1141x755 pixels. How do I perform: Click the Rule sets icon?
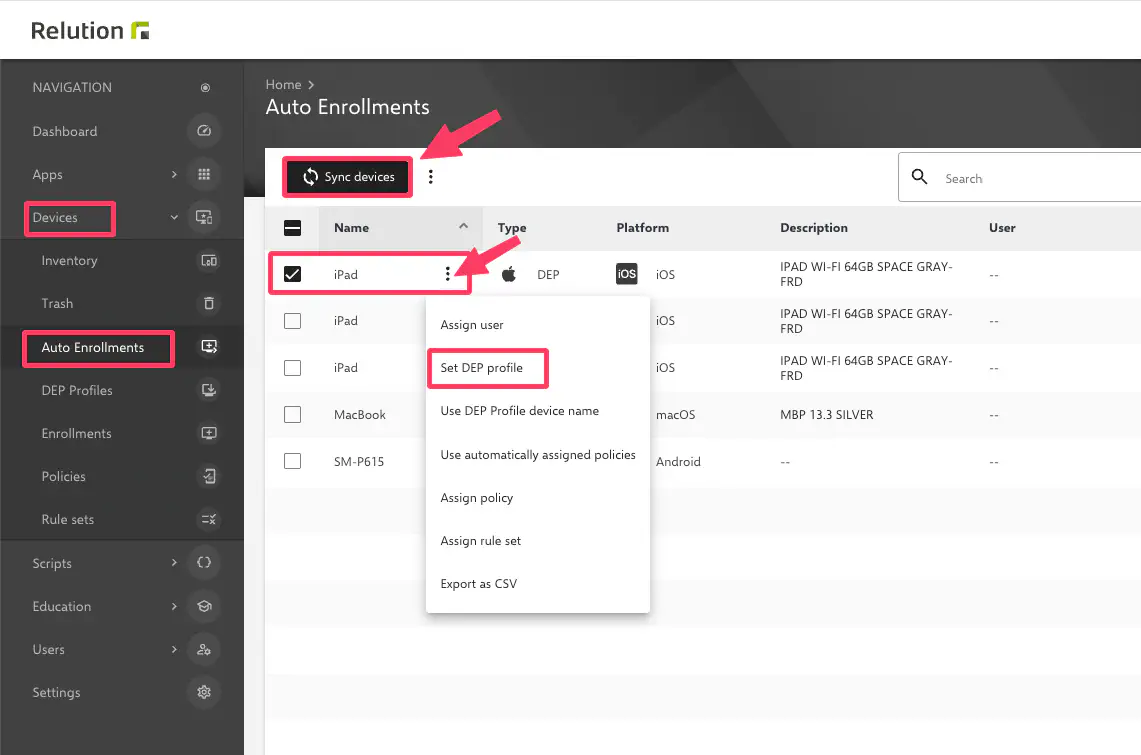[209, 519]
